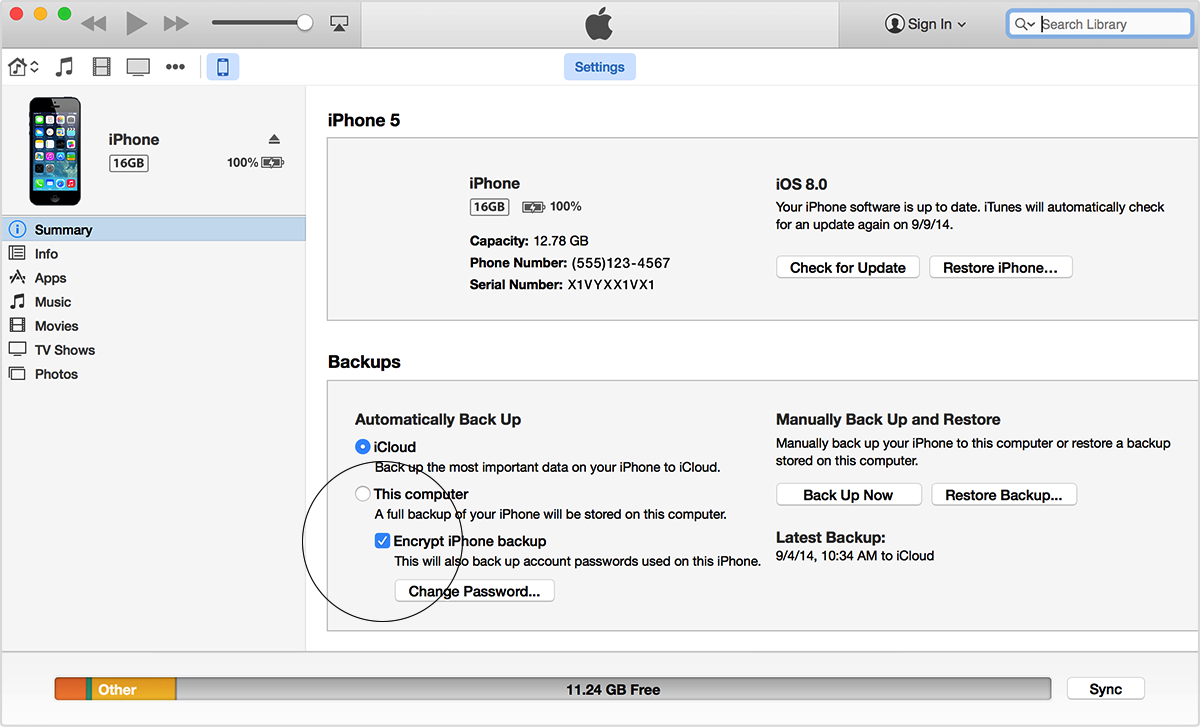Click the iOS 8.0 version heading
The image size is (1200, 728).
[x=802, y=184]
